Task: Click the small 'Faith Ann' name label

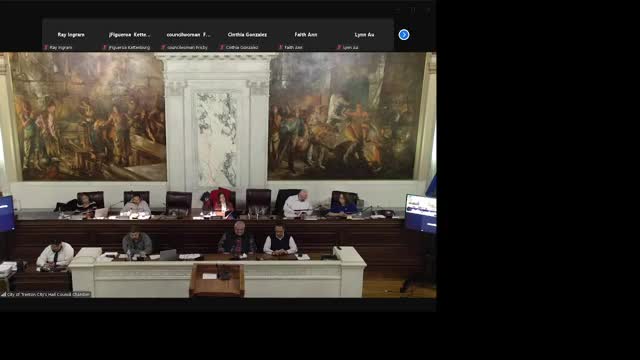Action: pyautogui.click(x=293, y=48)
